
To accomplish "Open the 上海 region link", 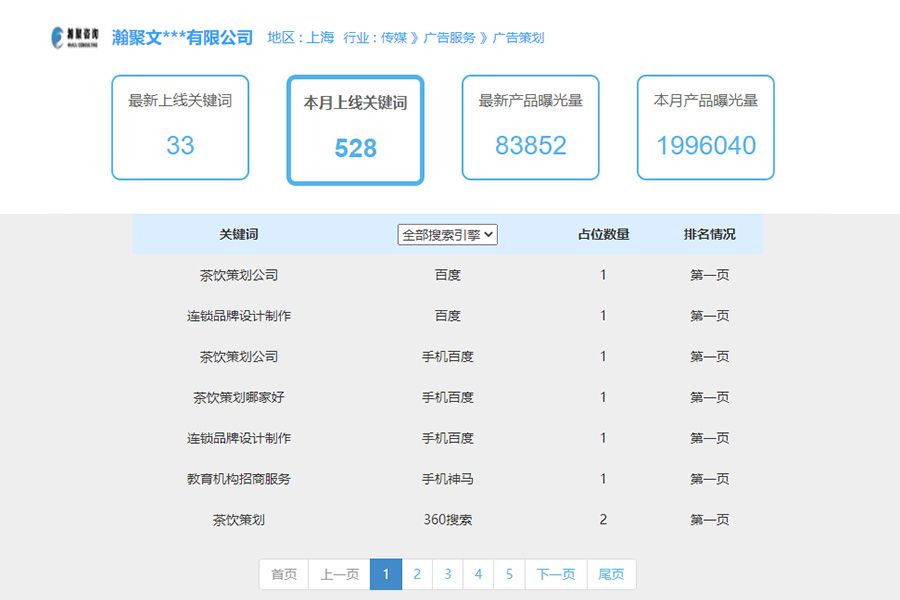I will click(x=320, y=35).
